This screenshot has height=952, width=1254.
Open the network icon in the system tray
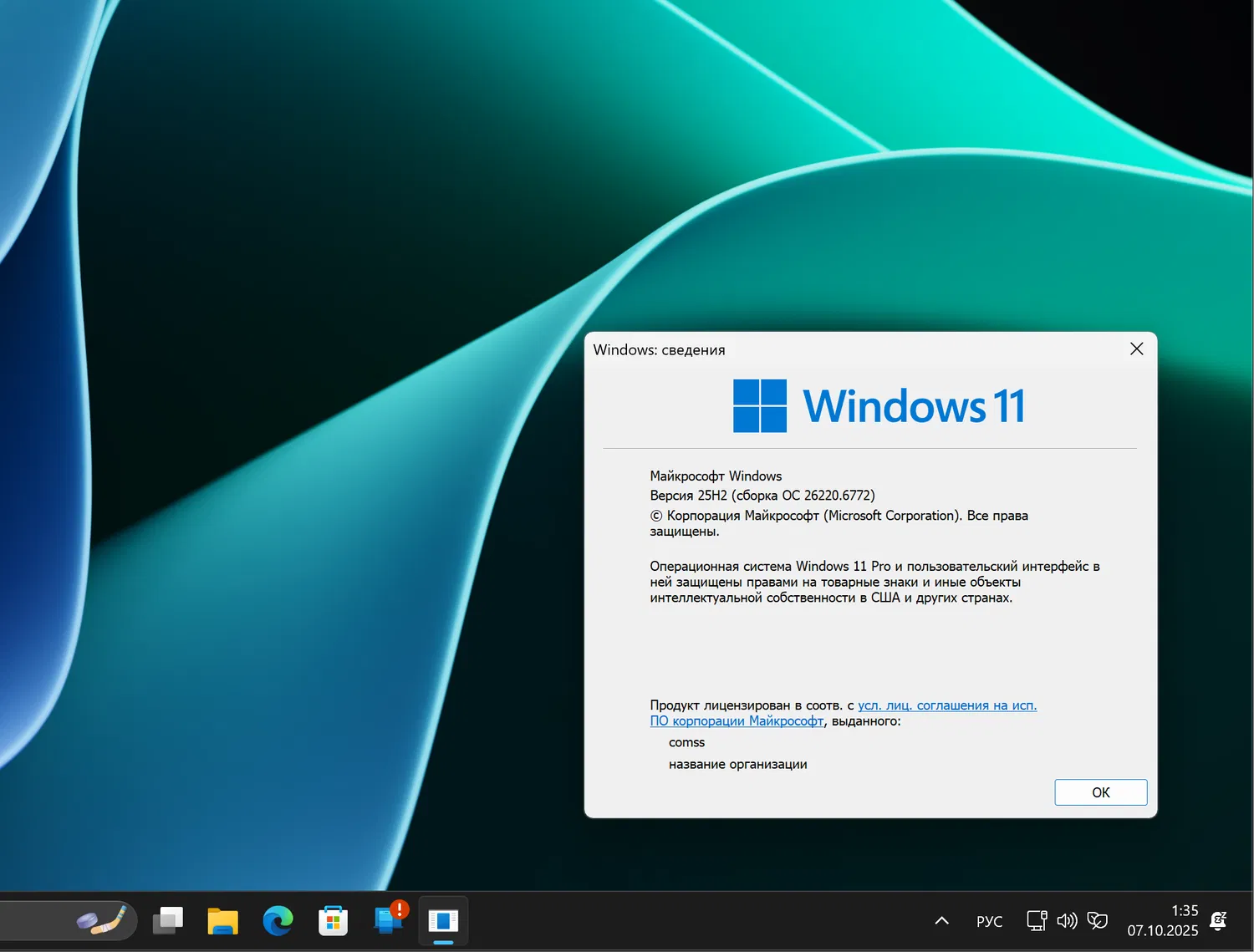click(1037, 920)
